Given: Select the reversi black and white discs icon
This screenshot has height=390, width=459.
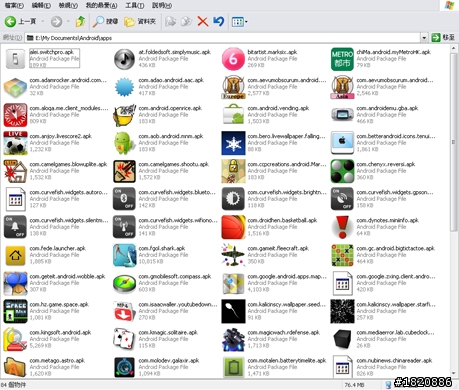Looking at the screenshot, I should (x=342, y=171).
